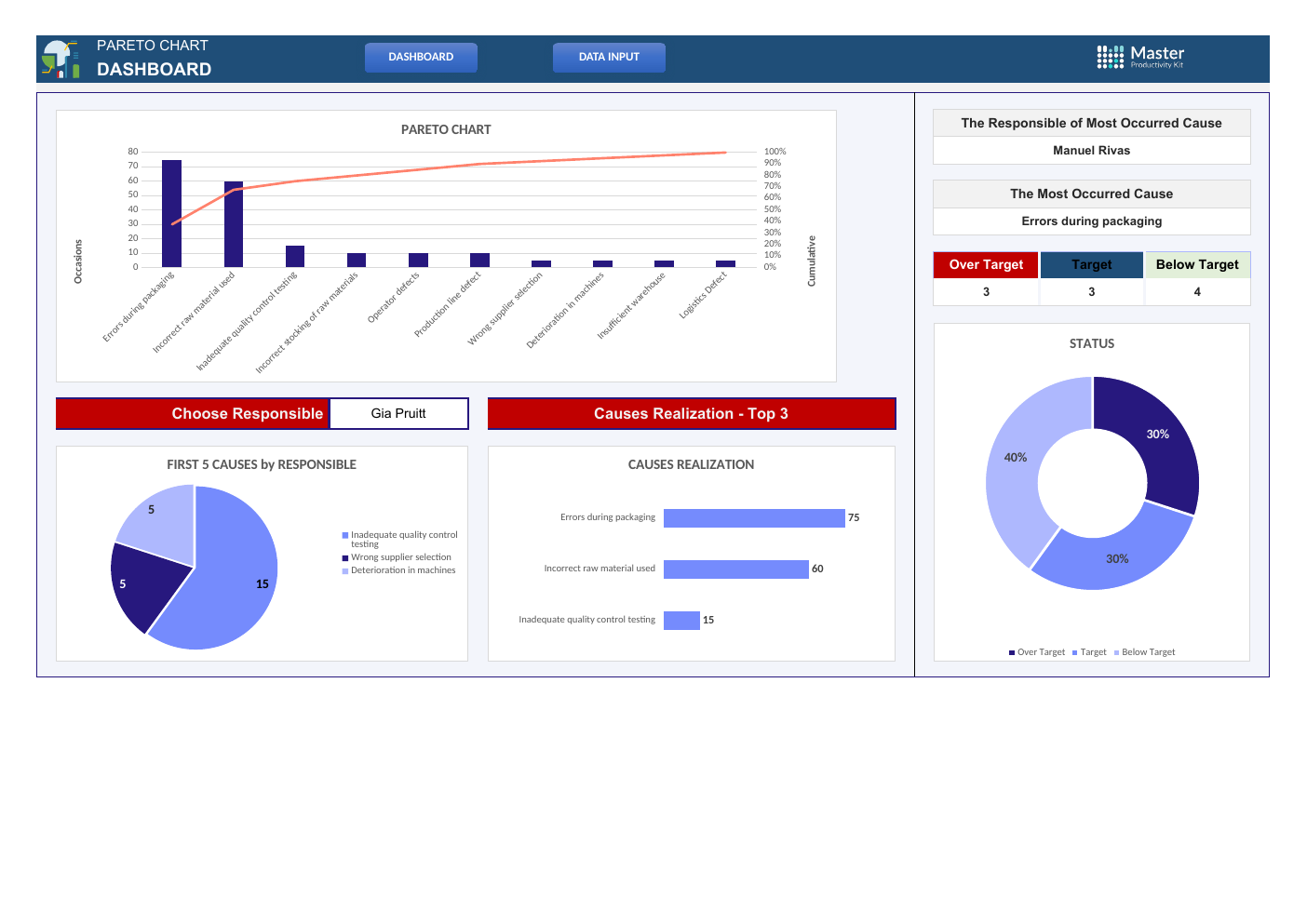This screenshot has height=924, width=1307.
Task: Select the Most Occurred Cause value cell
Action: pyautogui.click(x=1092, y=221)
